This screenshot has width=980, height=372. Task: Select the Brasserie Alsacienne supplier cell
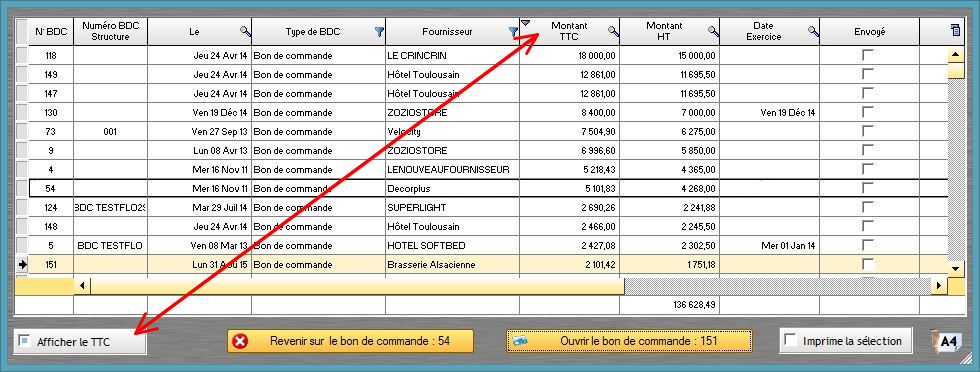[x=452, y=264]
